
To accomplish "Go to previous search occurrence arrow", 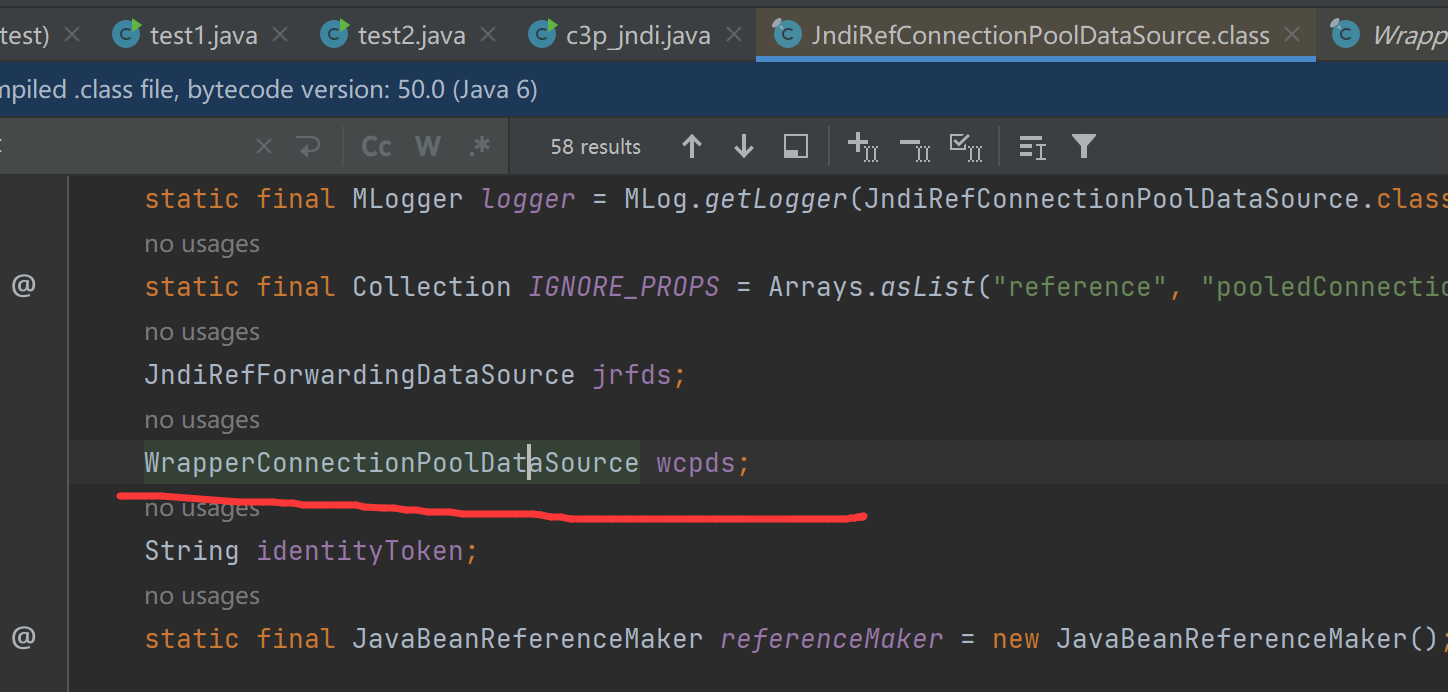I will (691, 147).
